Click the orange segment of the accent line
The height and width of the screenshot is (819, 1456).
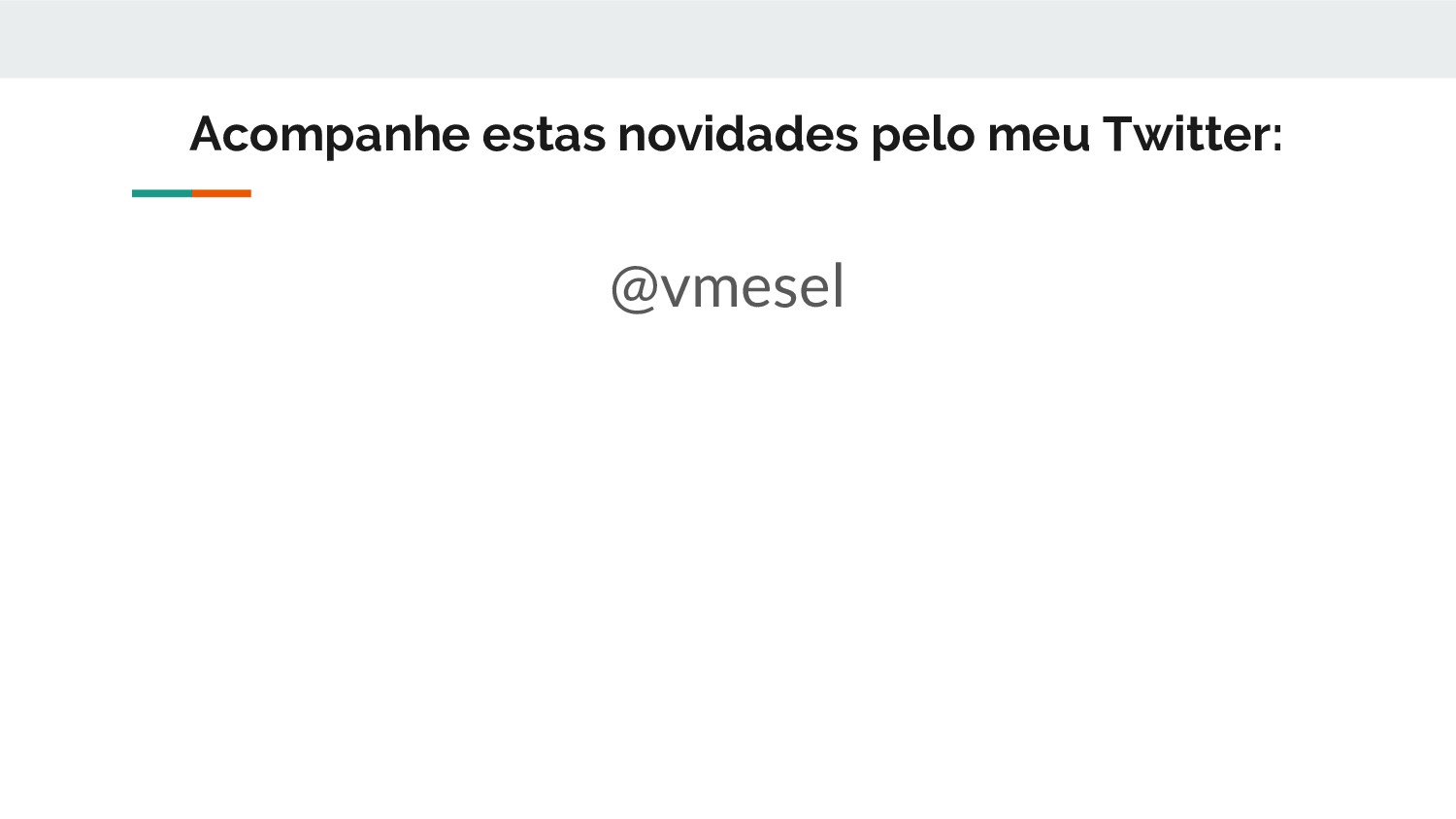click(221, 193)
